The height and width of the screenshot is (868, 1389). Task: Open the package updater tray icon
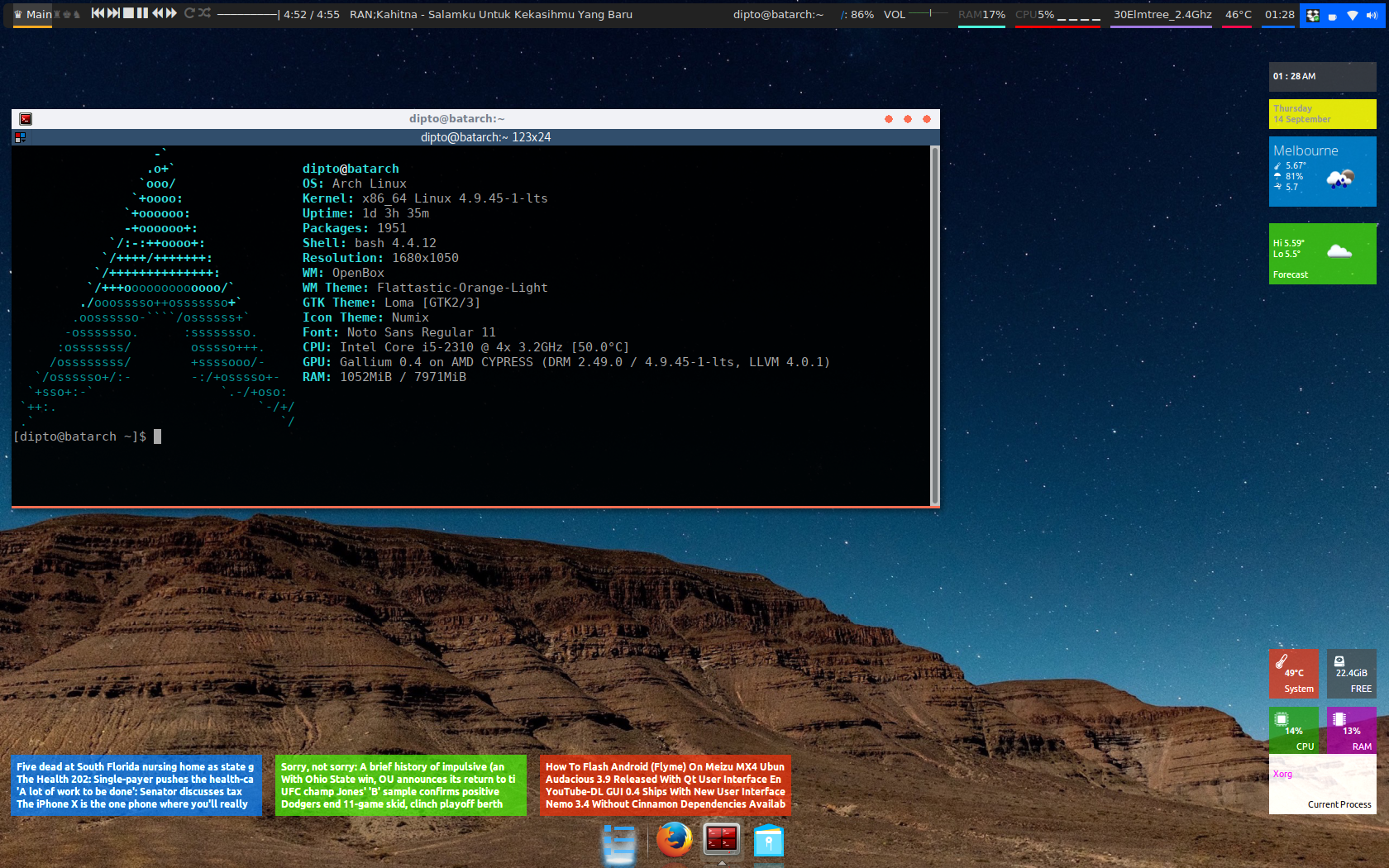tap(1313, 16)
